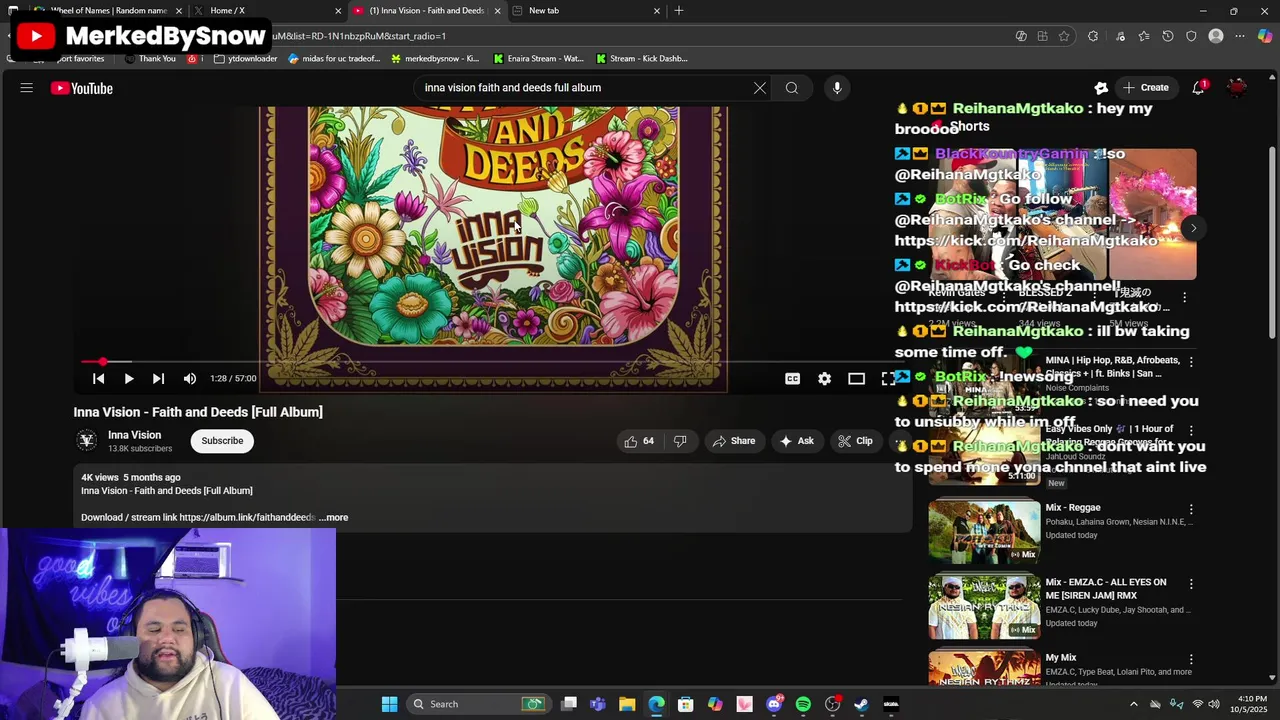Viewport: 1280px width, 720px height.
Task: Open the merkedbysnow Kick bookmark
Action: 435,59
